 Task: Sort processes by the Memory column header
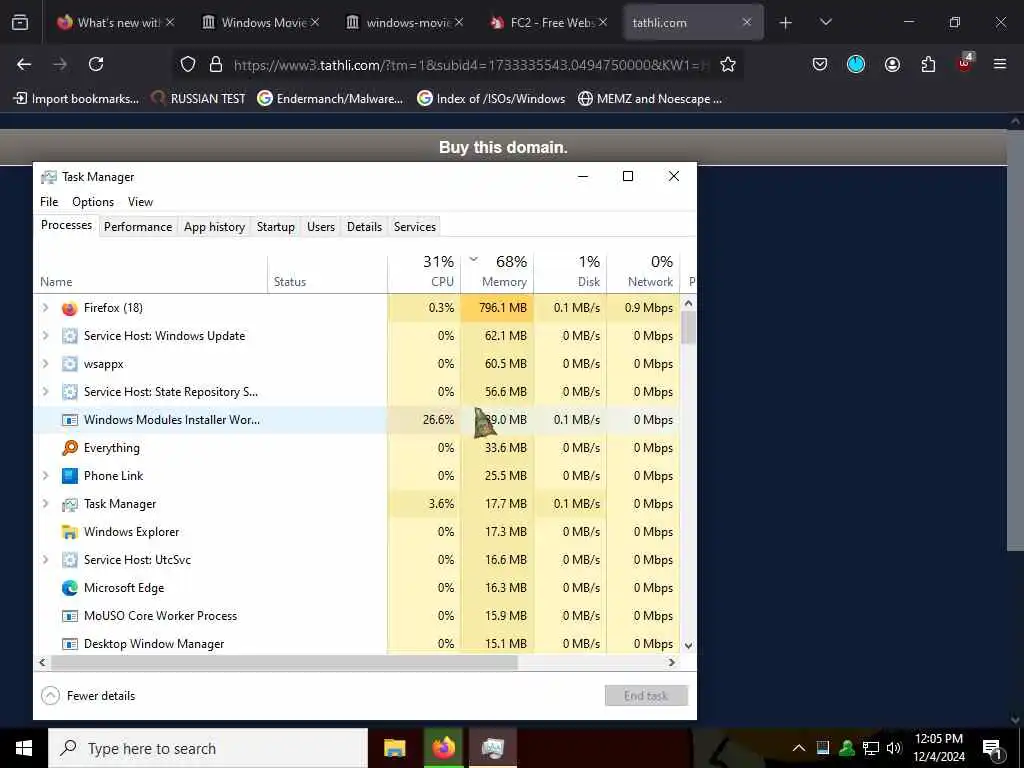[498, 272]
